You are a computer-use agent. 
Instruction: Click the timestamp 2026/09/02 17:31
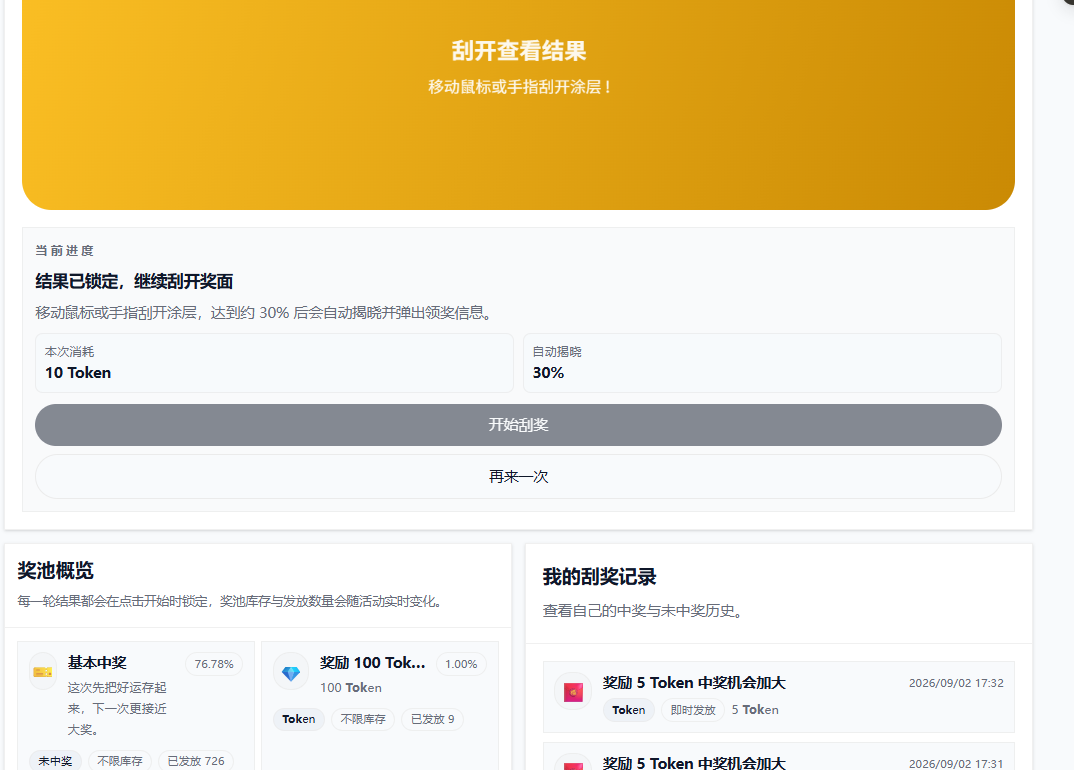click(956, 764)
